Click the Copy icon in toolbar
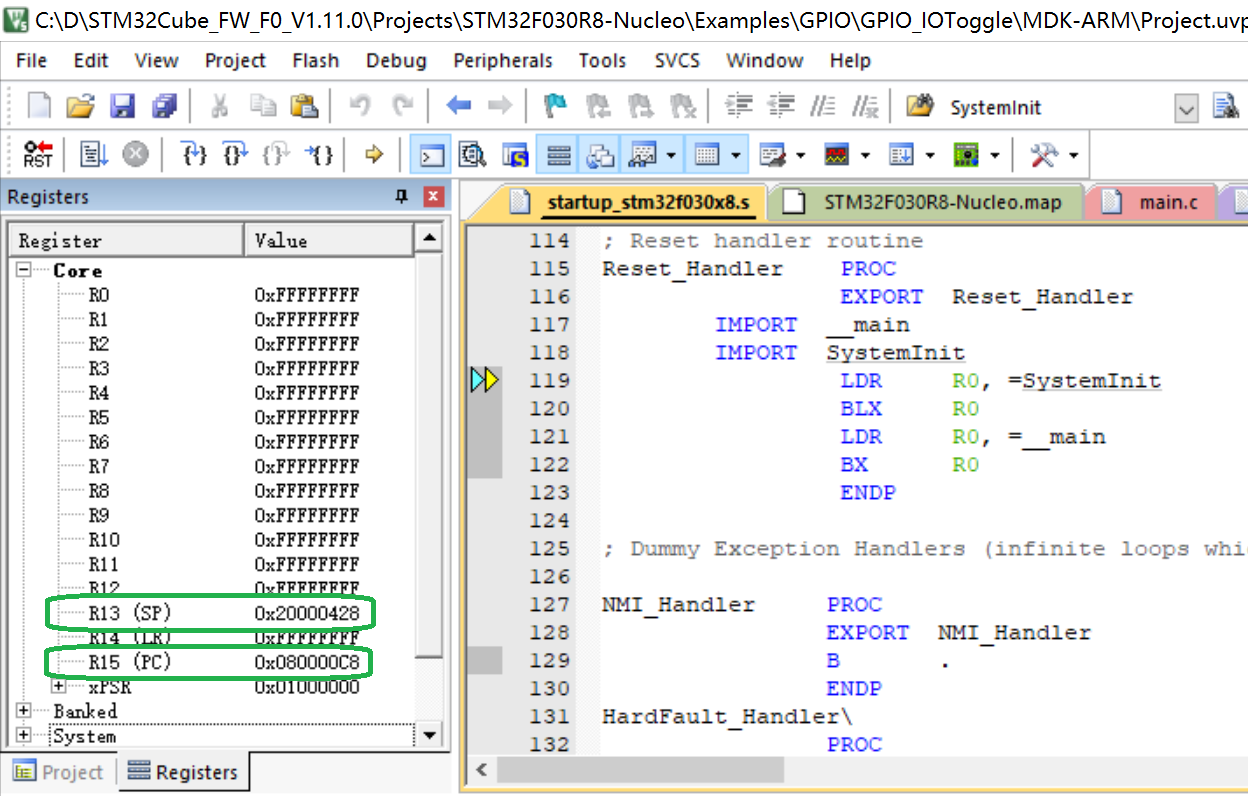This screenshot has width=1248, height=796. pos(262,106)
